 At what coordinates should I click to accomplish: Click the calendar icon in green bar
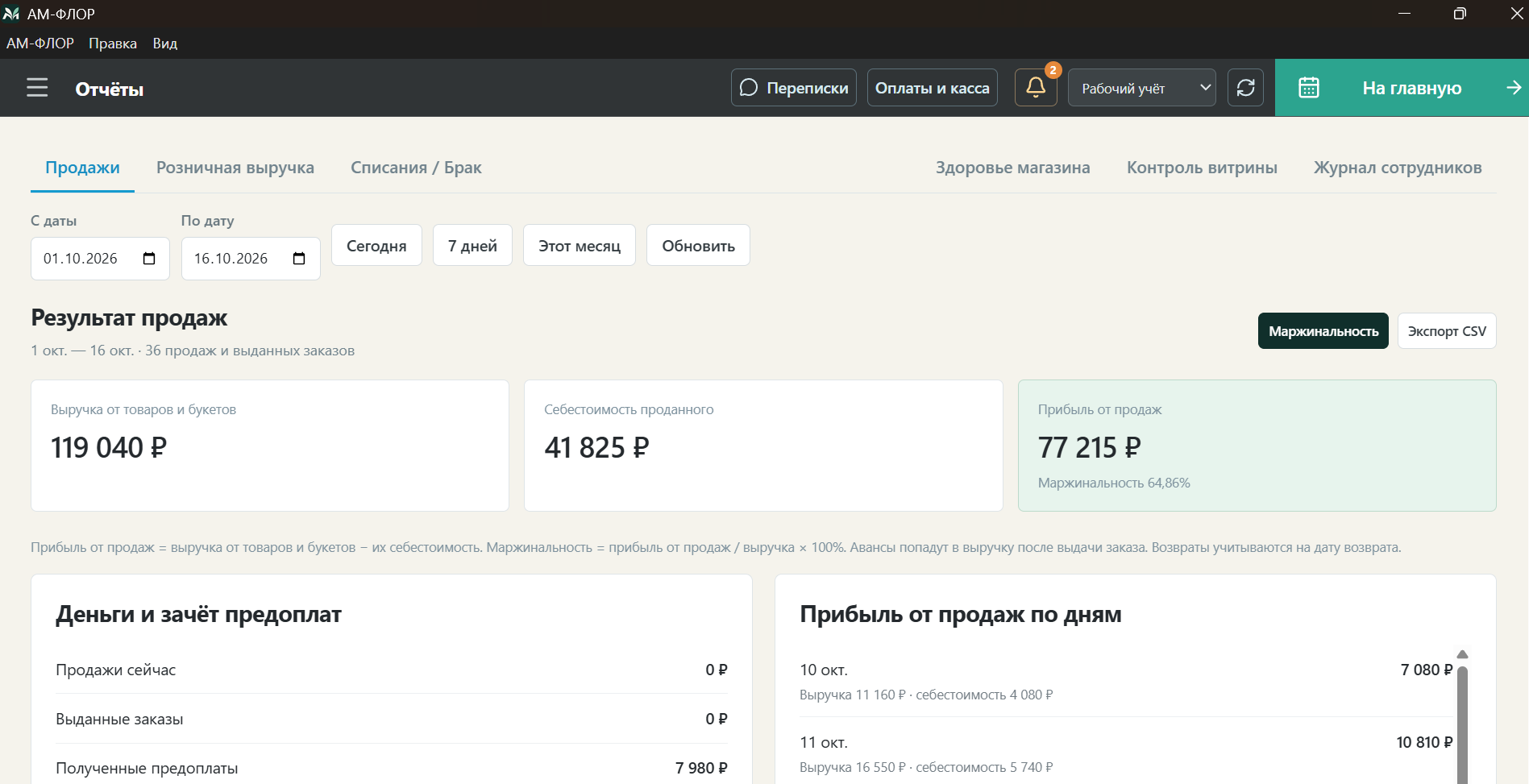coord(1309,88)
